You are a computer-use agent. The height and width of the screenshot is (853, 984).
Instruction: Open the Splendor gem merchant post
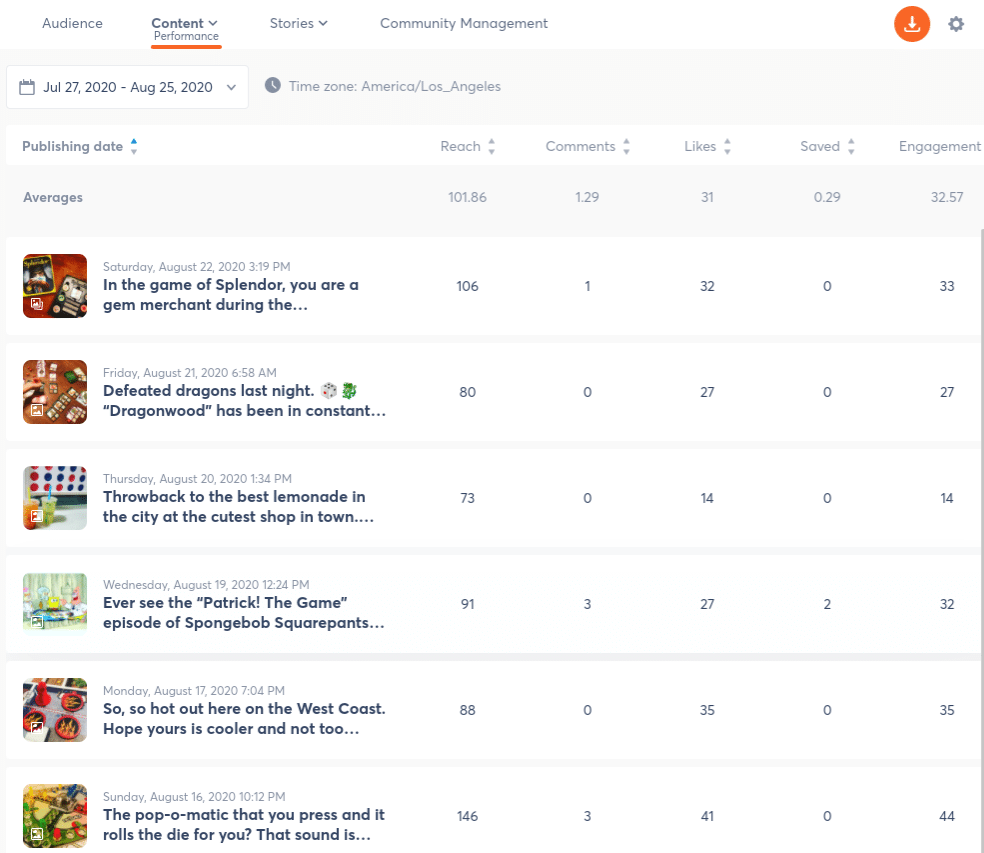pyautogui.click(x=230, y=295)
